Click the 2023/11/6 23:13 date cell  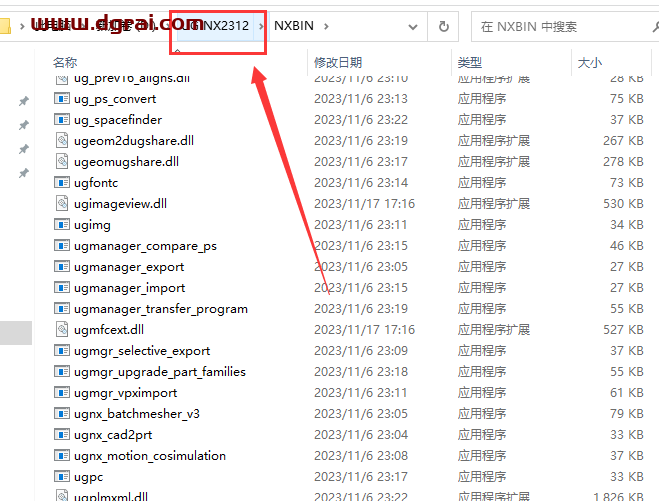[361, 99]
